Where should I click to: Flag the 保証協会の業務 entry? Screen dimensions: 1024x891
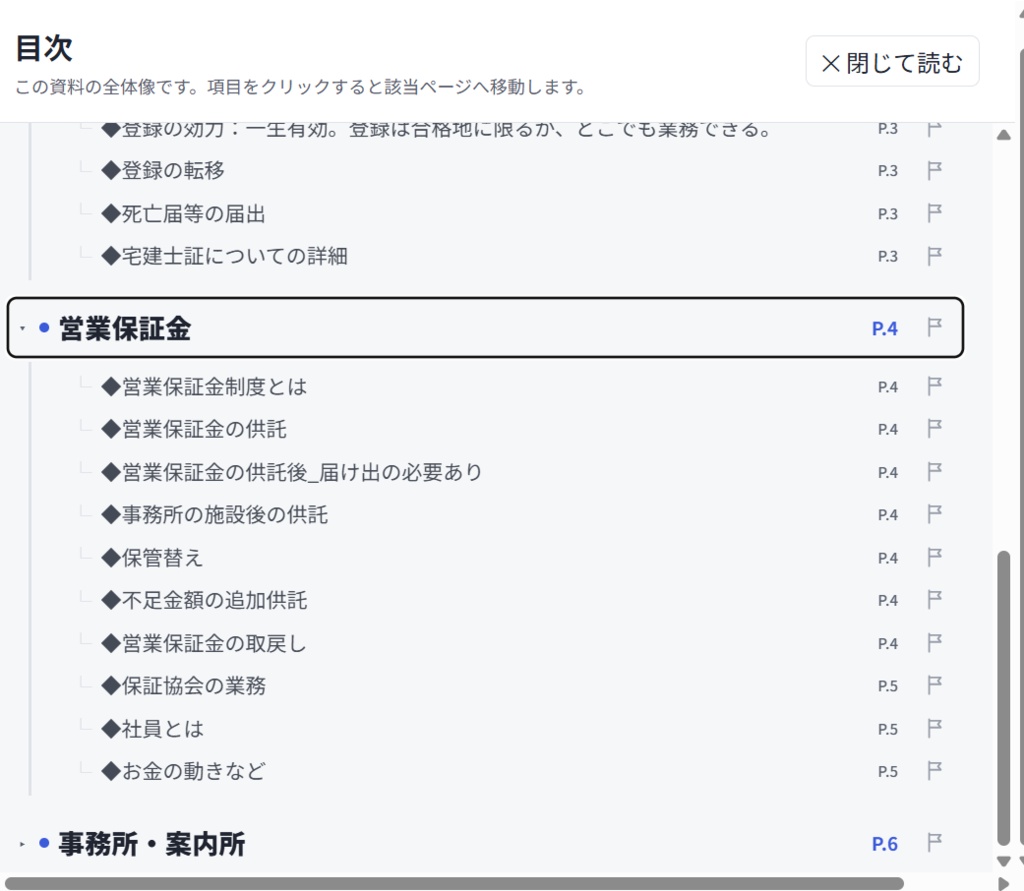(x=935, y=686)
